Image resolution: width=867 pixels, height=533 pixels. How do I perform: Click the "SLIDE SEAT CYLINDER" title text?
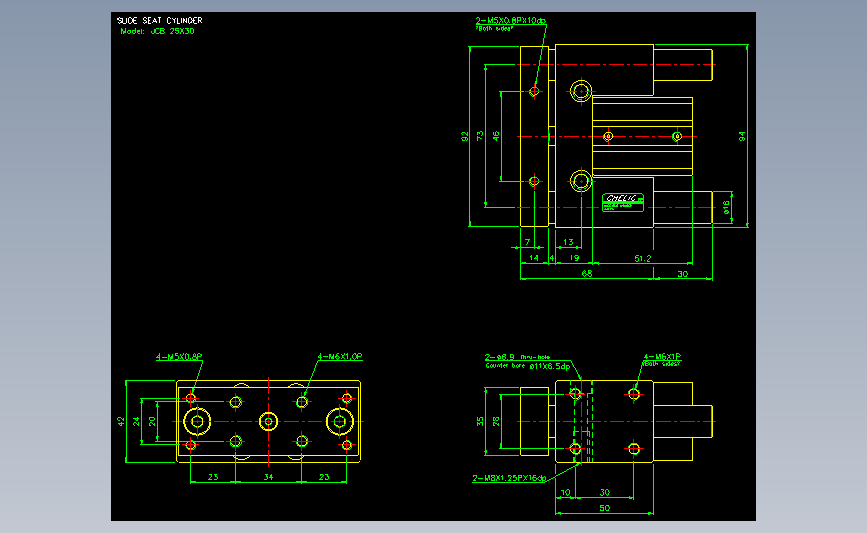coord(159,20)
